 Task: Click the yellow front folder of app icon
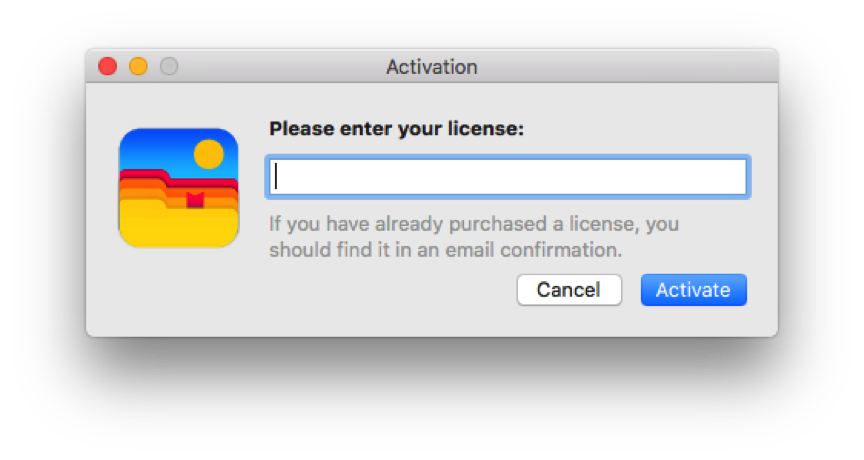click(x=178, y=226)
